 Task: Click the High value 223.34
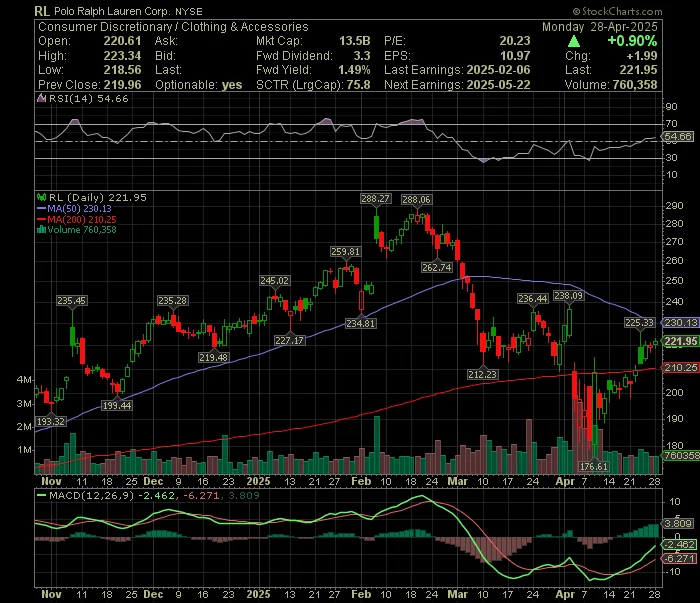(x=122, y=56)
